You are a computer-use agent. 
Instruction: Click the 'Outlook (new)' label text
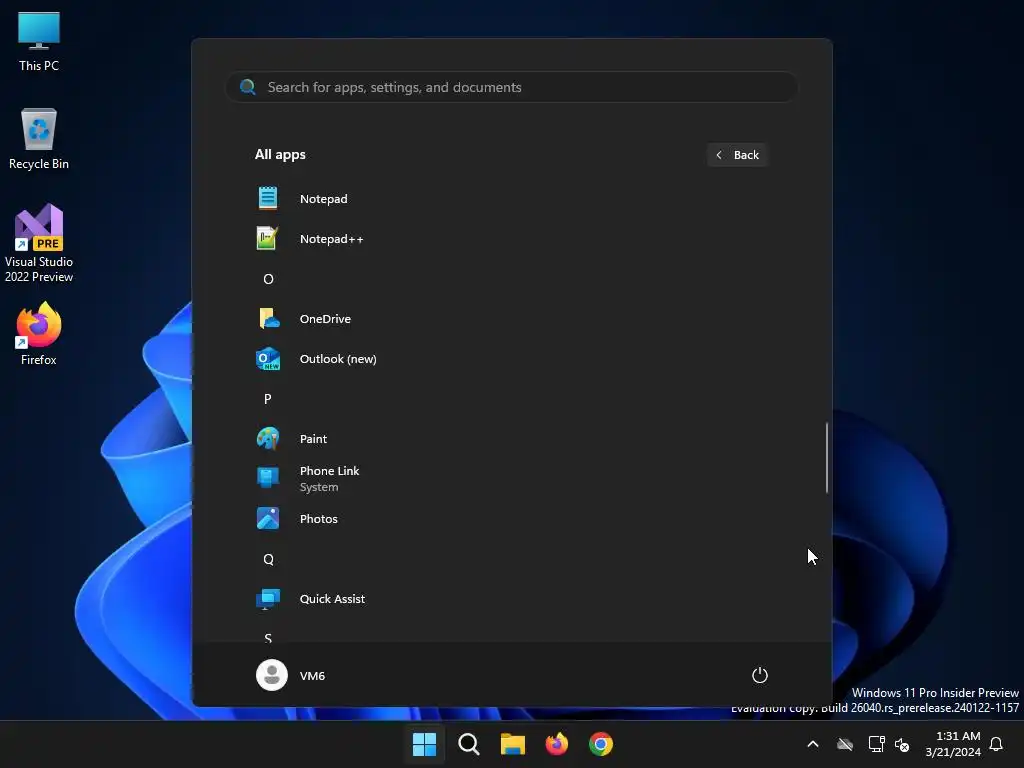pos(338,359)
